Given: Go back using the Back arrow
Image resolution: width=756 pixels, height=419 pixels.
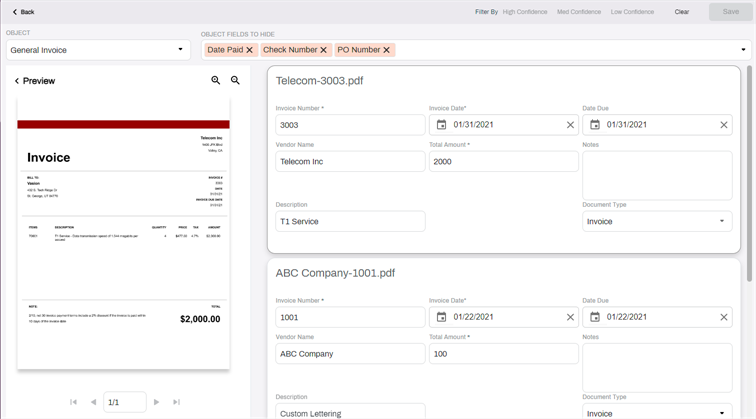Looking at the screenshot, I should (23, 12).
